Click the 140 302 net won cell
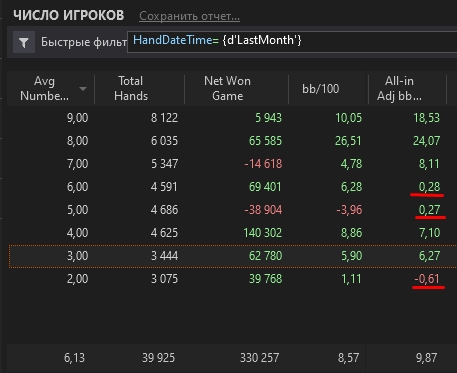 point(262,233)
